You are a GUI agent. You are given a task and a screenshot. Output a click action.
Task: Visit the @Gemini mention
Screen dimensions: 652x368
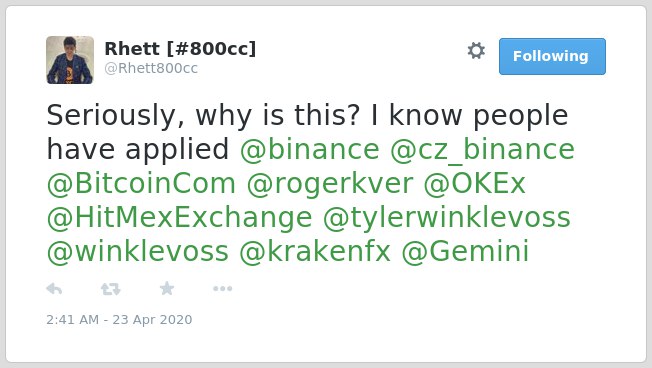pyautogui.click(x=465, y=252)
